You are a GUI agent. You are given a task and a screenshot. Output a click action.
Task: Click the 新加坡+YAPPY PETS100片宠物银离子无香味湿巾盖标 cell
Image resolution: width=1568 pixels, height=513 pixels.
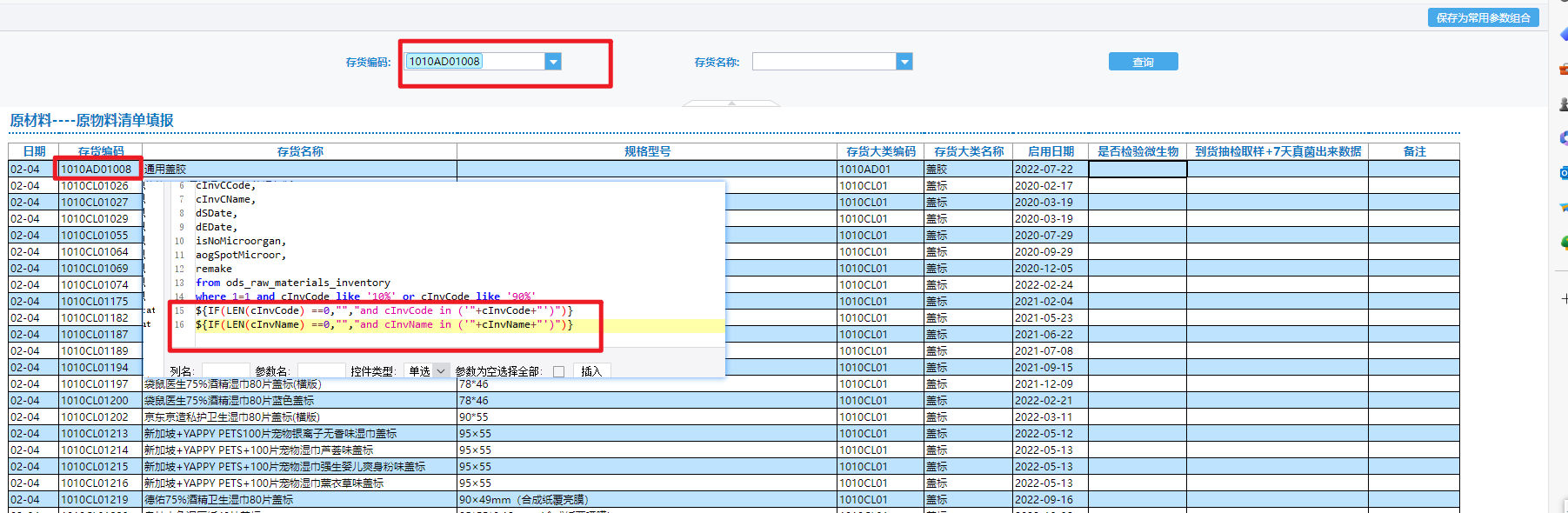pos(300,434)
